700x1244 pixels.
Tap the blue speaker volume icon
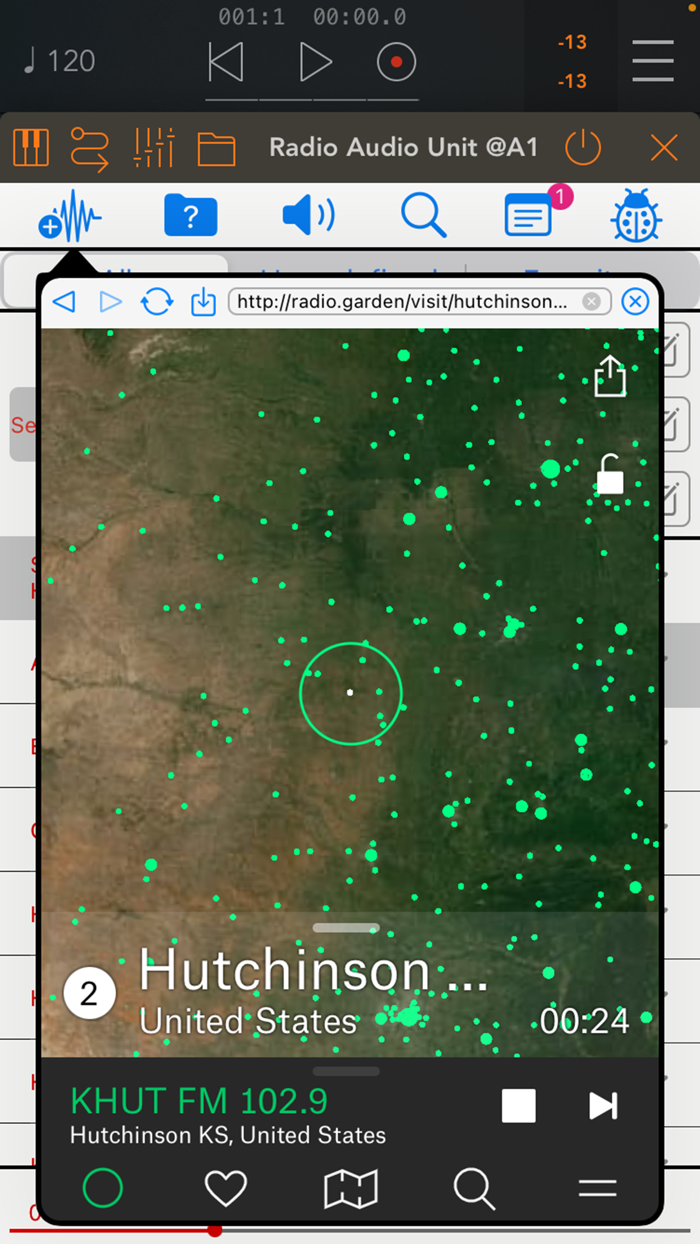click(308, 215)
